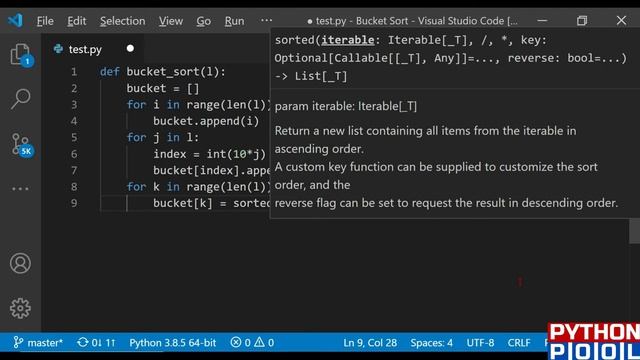Image resolution: width=640 pixels, height=360 pixels.
Task: Click the VS Code logo icon
Action: [x=16, y=20]
